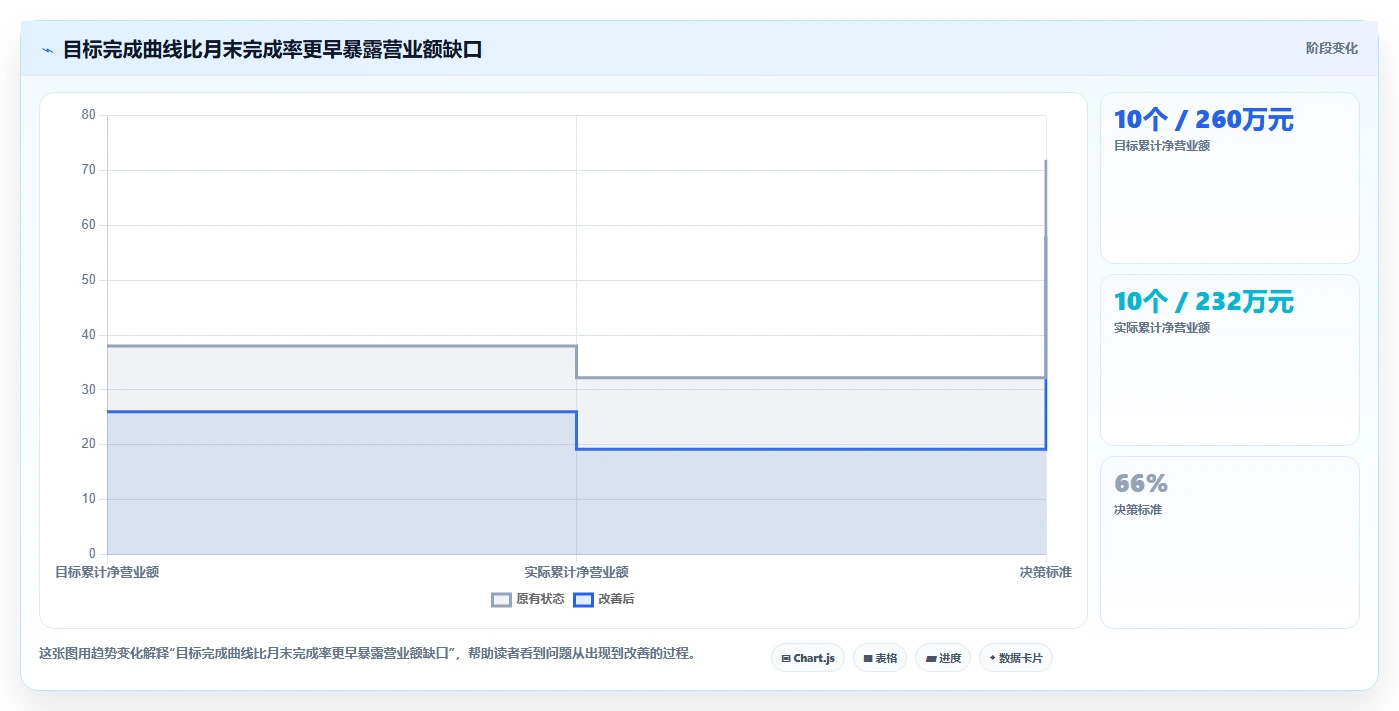The width and height of the screenshot is (1399, 711).
Task: Click the 表格 tag chip
Action: pos(880,658)
